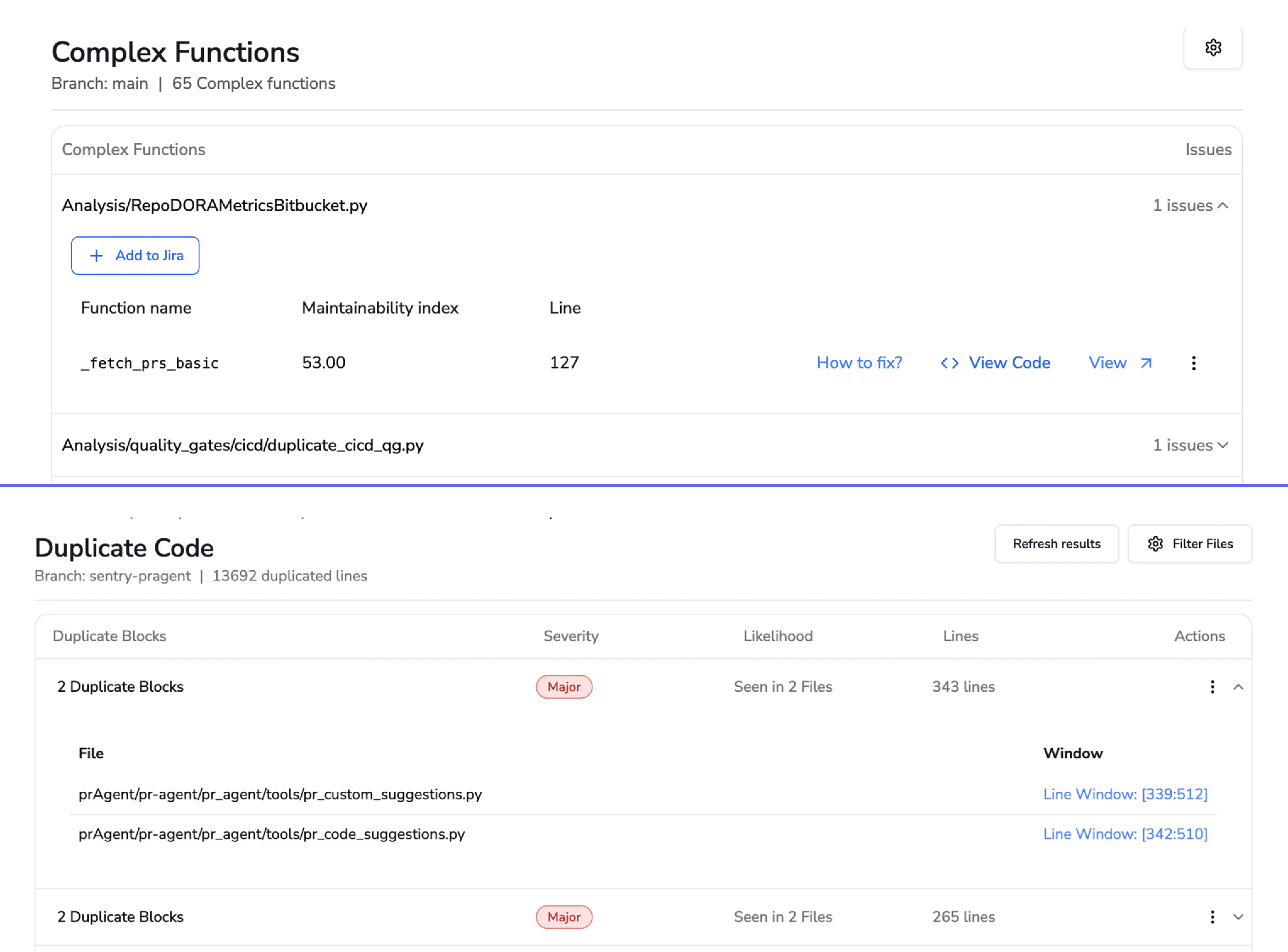The height and width of the screenshot is (952, 1288).
Task: Click the Severity column header
Action: (570, 636)
